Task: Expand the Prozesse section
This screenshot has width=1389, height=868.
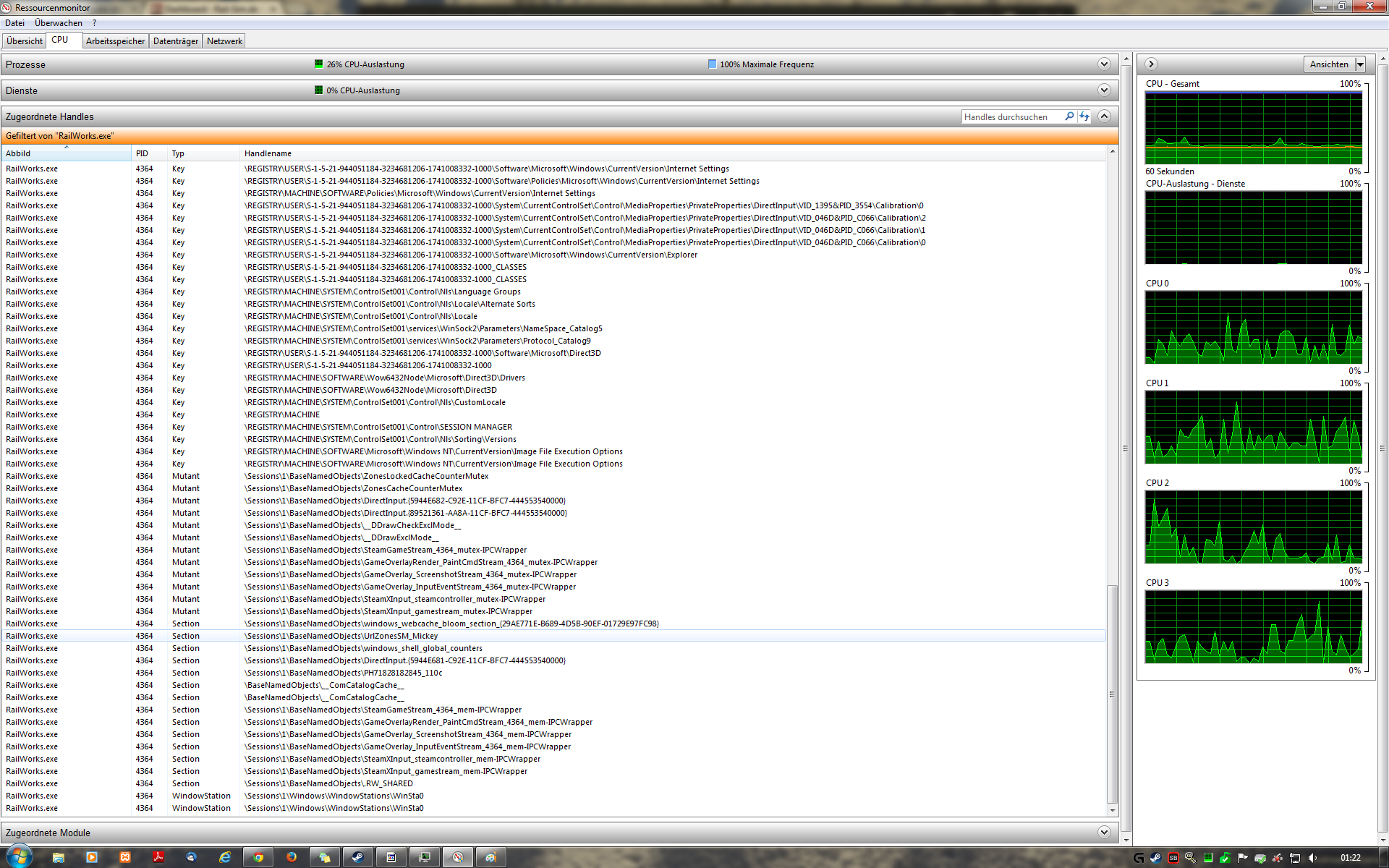Action: [x=1104, y=64]
